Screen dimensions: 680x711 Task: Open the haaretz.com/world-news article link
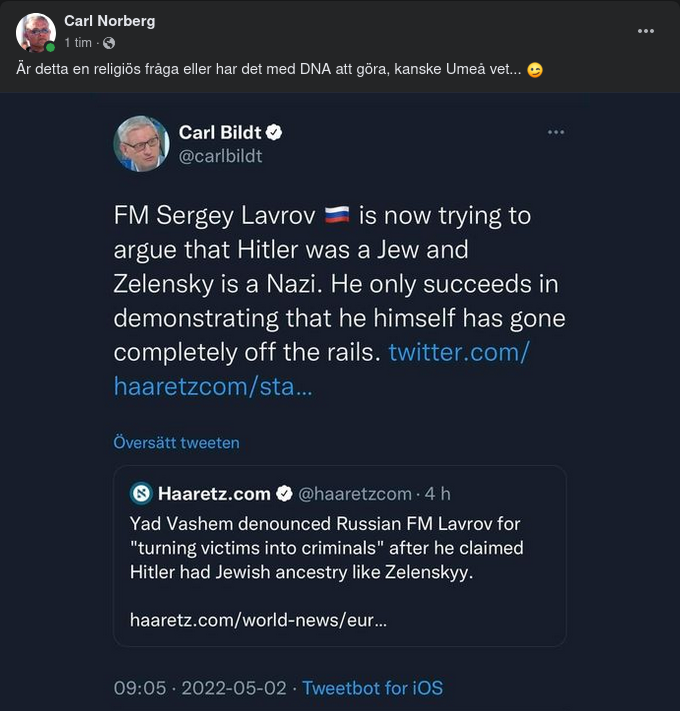pyautogui.click(x=258, y=620)
